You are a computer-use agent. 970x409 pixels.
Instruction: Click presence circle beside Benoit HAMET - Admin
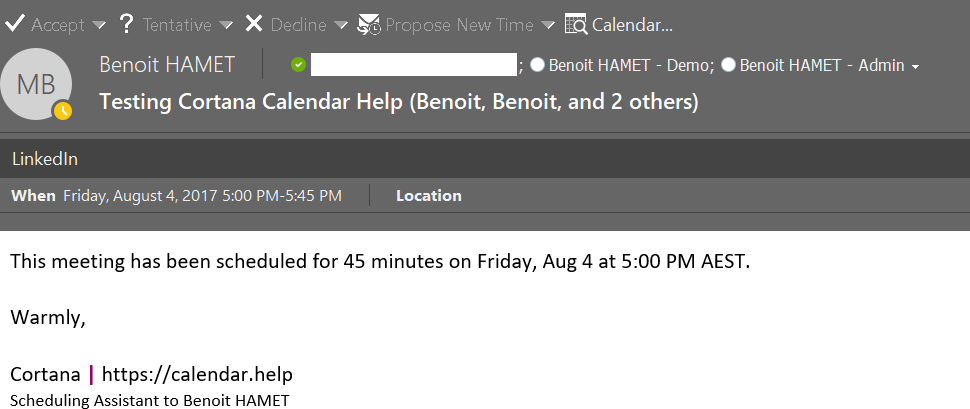click(728, 66)
